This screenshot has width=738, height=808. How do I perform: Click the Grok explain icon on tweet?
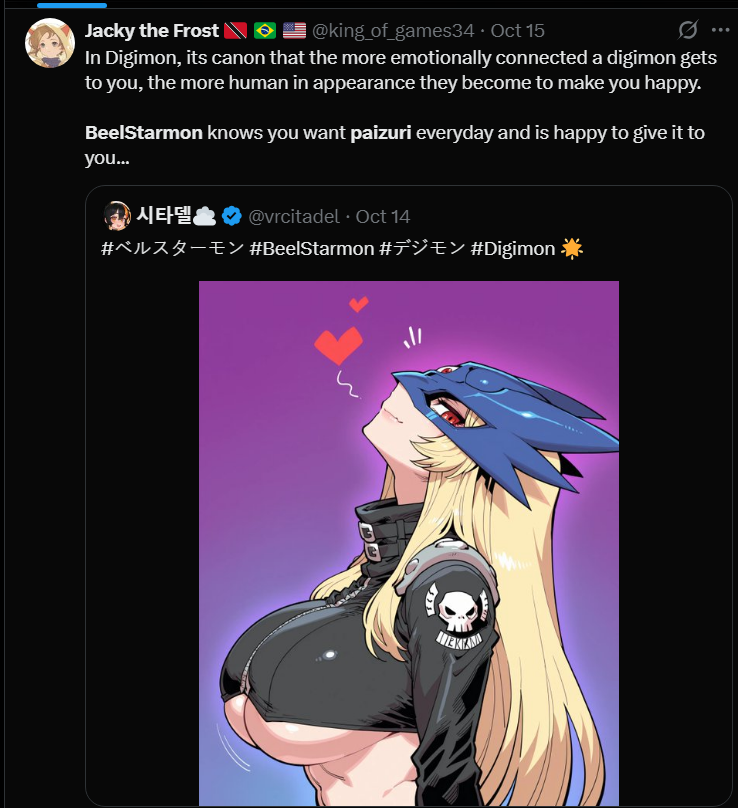coord(687,30)
